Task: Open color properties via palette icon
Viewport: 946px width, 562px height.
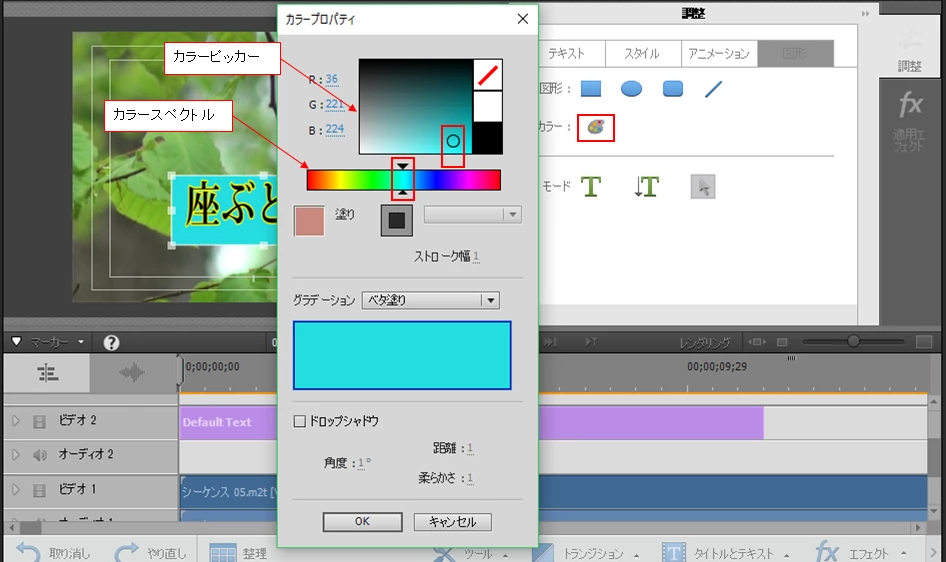Action: point(595,128)
